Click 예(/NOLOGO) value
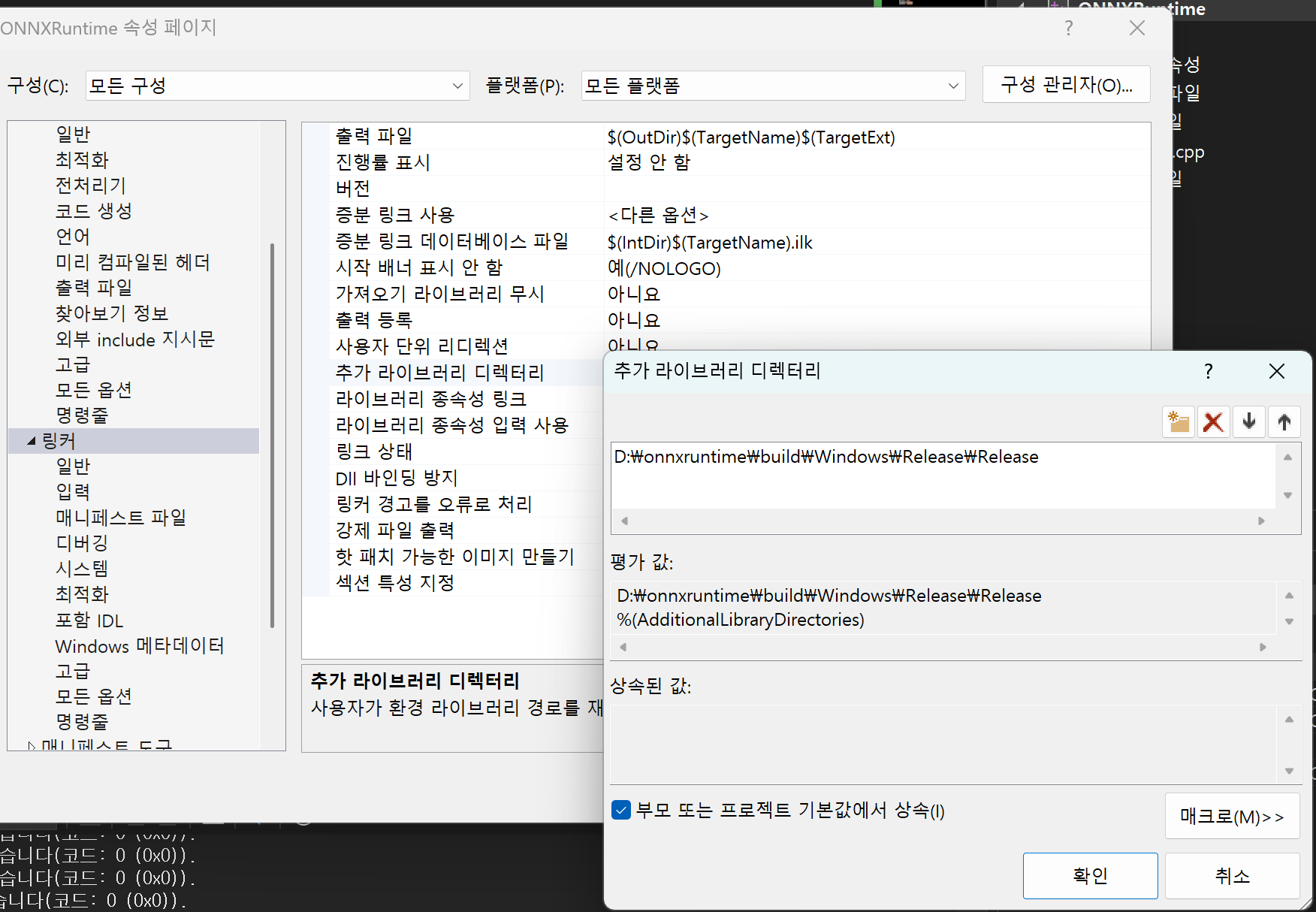1316x912 pixels. coord(664,268)
